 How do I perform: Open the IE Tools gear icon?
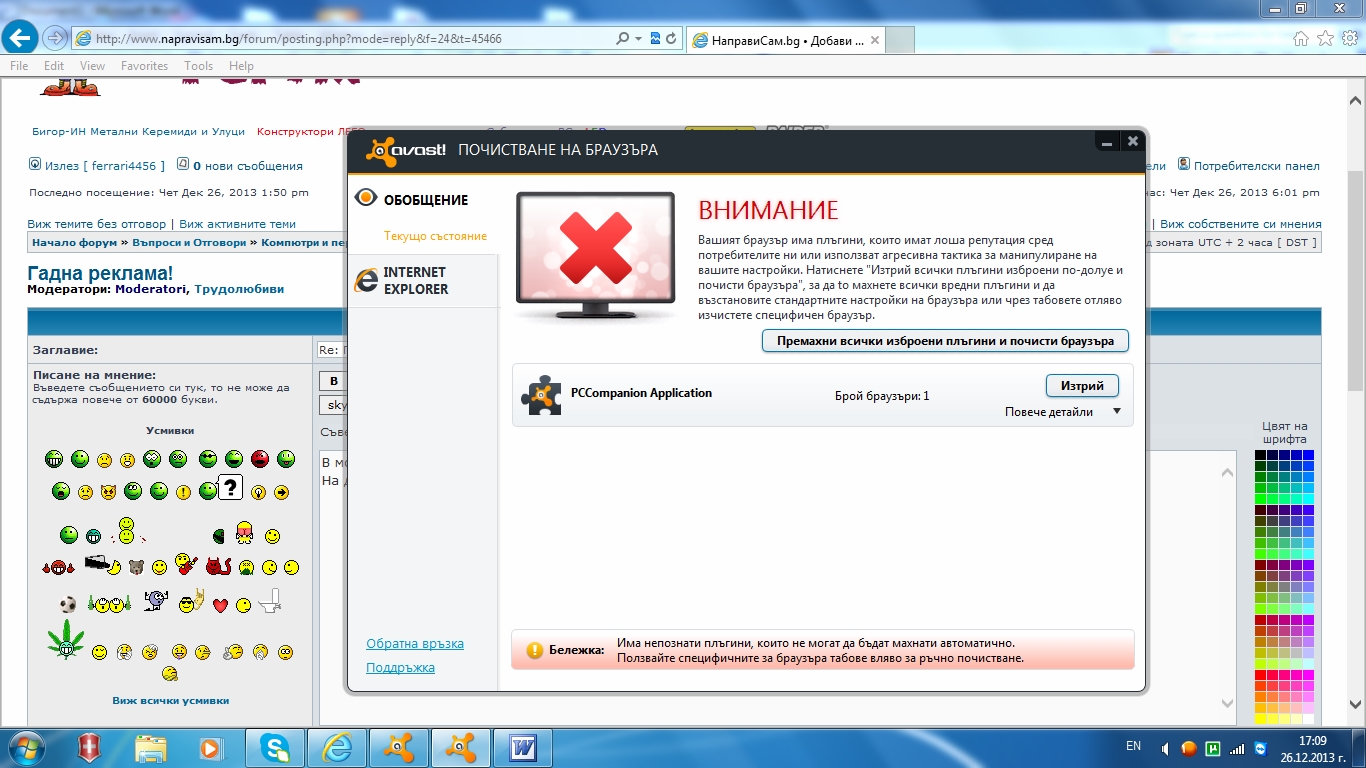pyautogui.click(x=1349, y=39)
